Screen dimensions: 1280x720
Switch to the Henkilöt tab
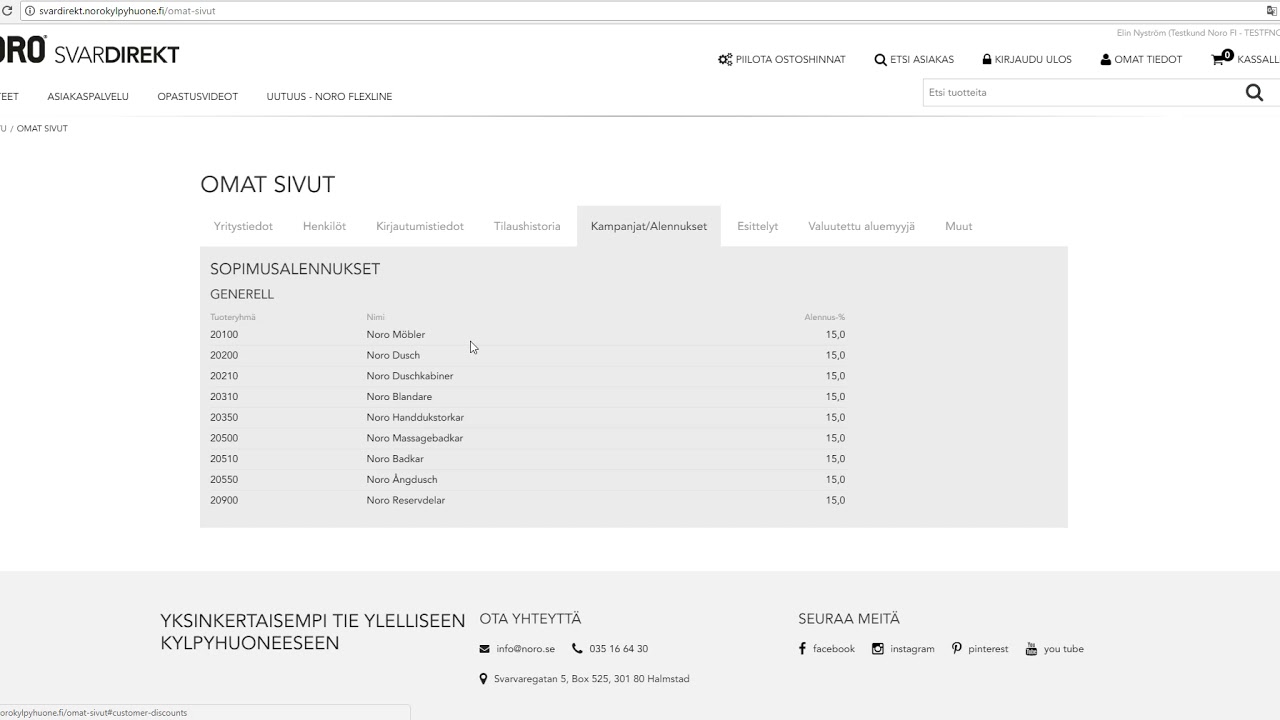324,226
